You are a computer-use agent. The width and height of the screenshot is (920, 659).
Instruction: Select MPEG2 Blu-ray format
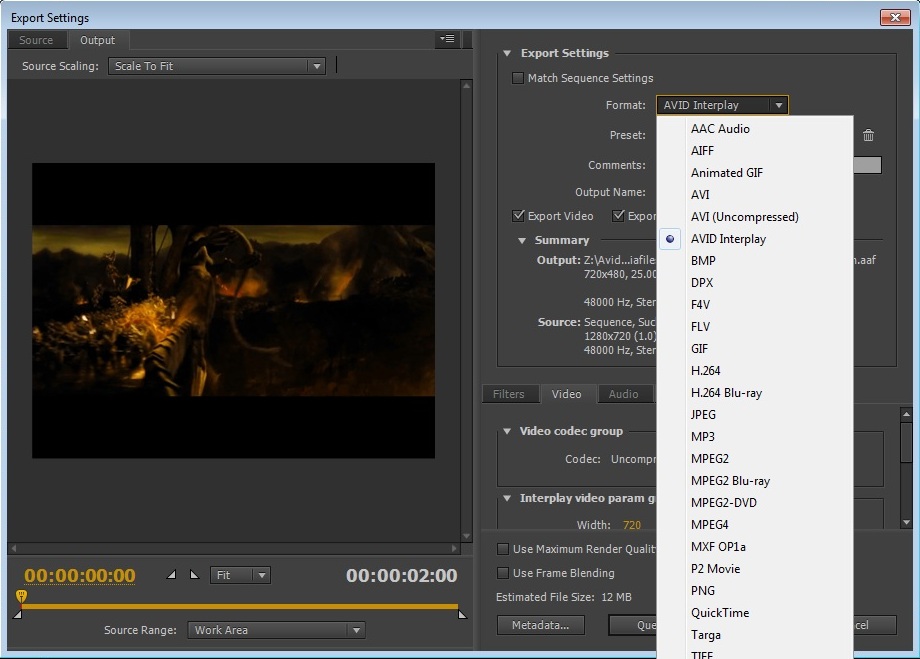click(755, 481)
